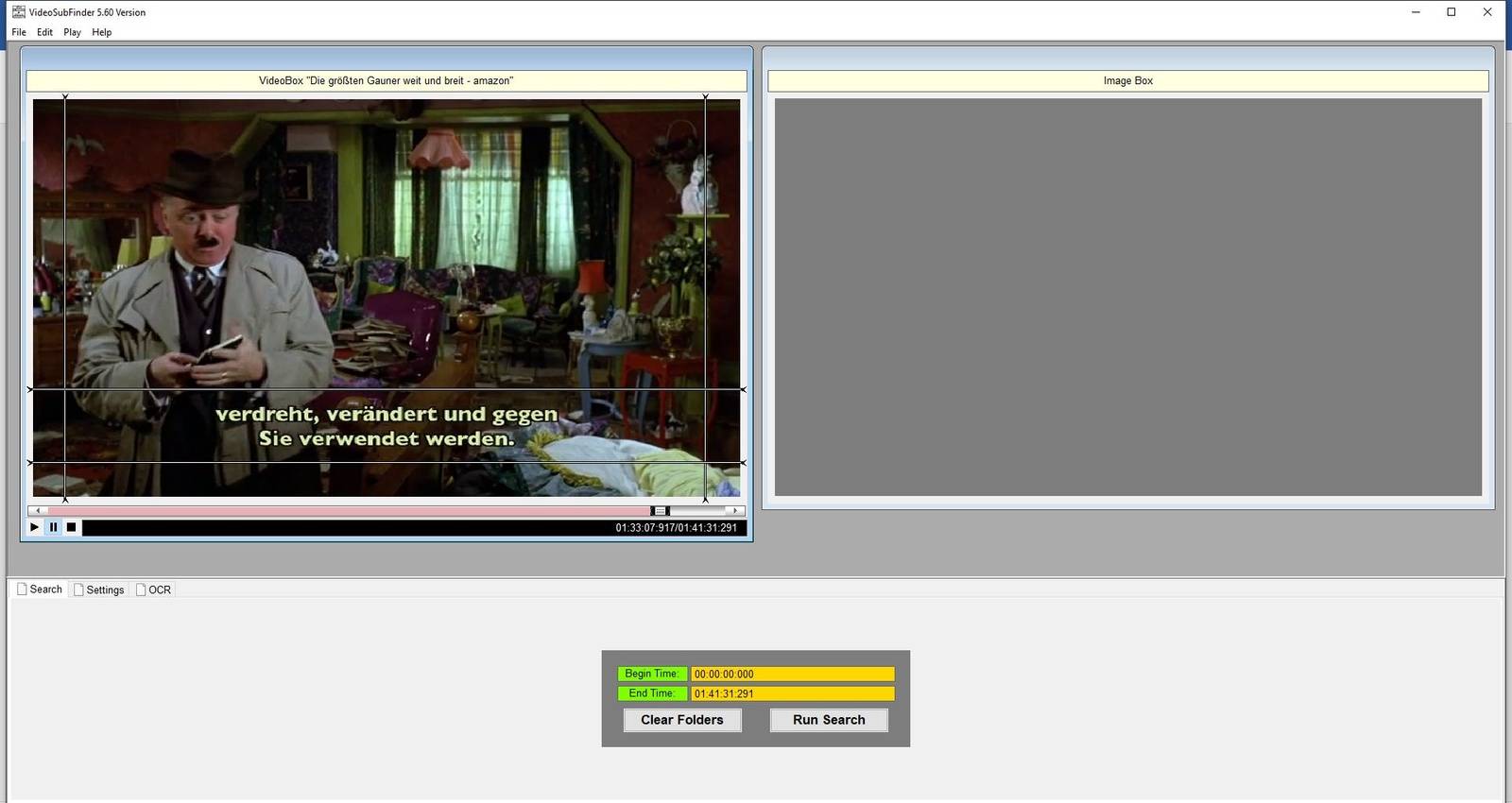Click the Image Box title header
Image resolution: width=1512 pixels, height=803 pixels.
1128,81
